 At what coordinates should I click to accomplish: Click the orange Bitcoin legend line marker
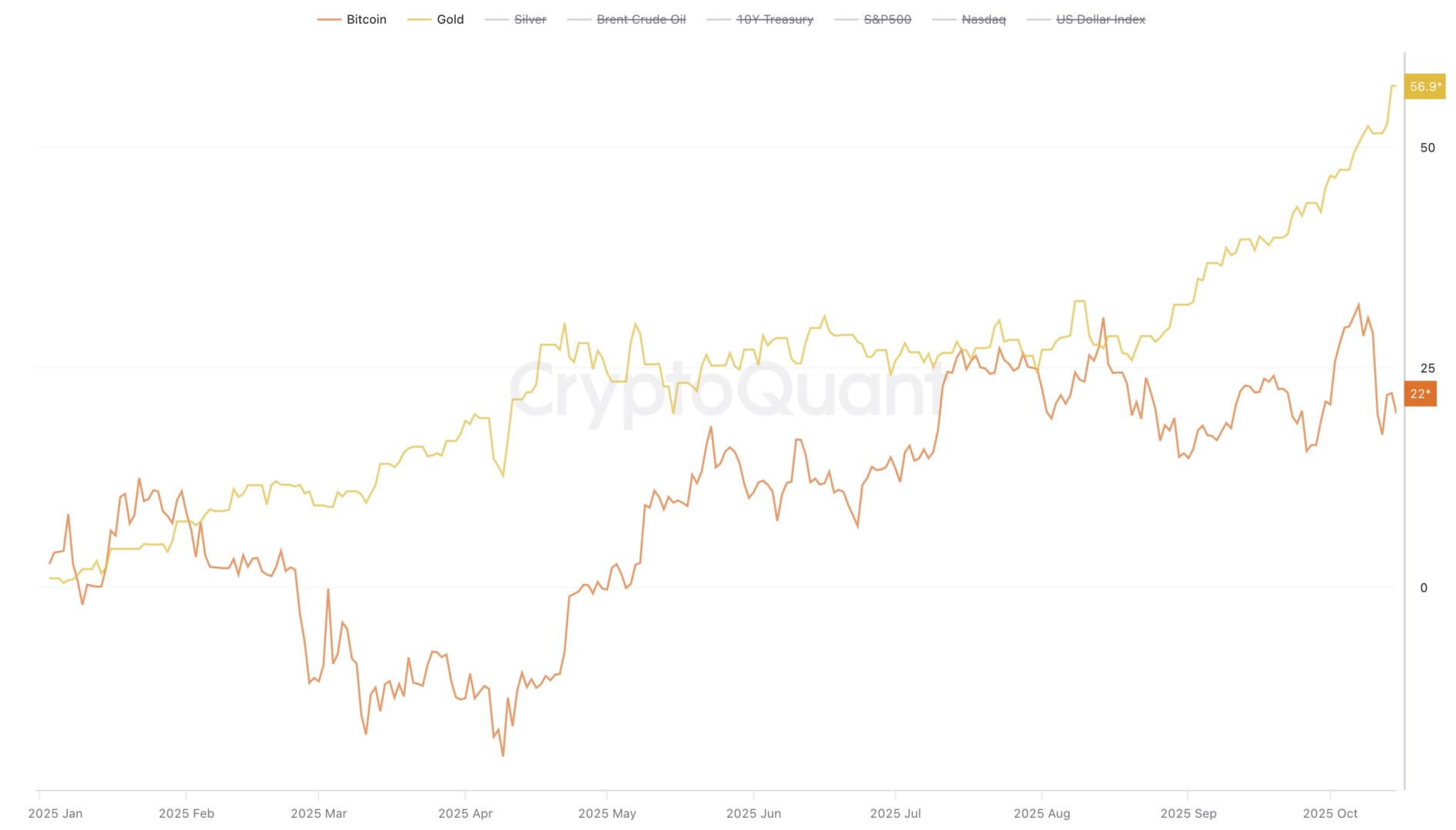329,19
